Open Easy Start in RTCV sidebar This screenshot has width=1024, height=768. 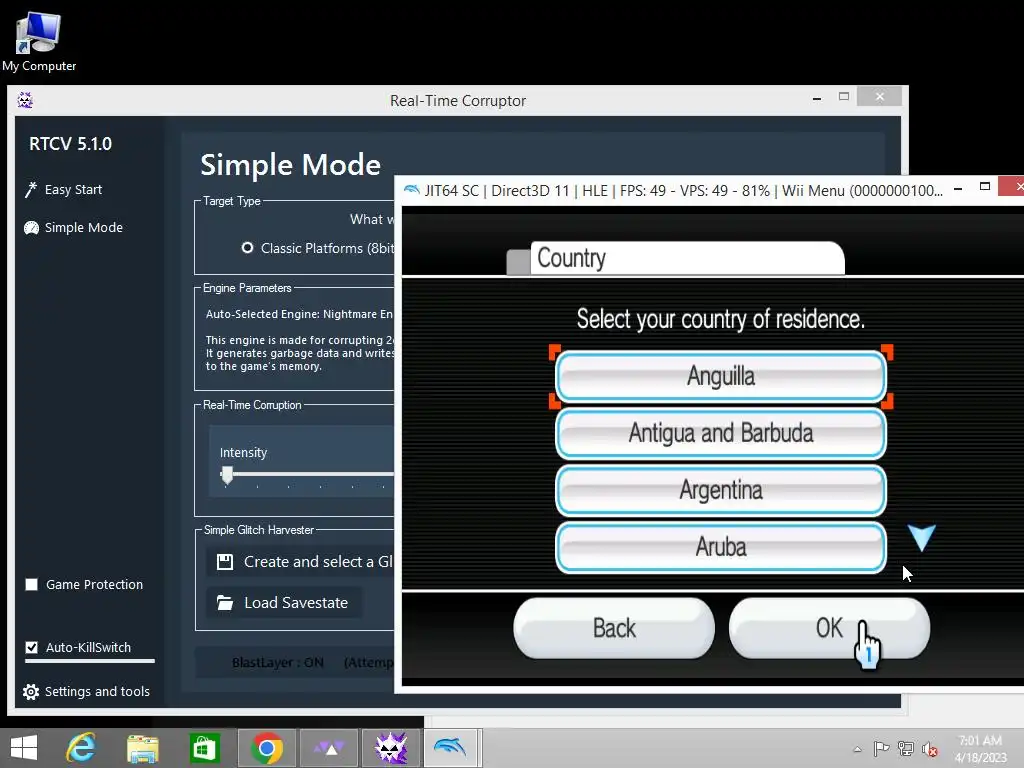[73, 189]
